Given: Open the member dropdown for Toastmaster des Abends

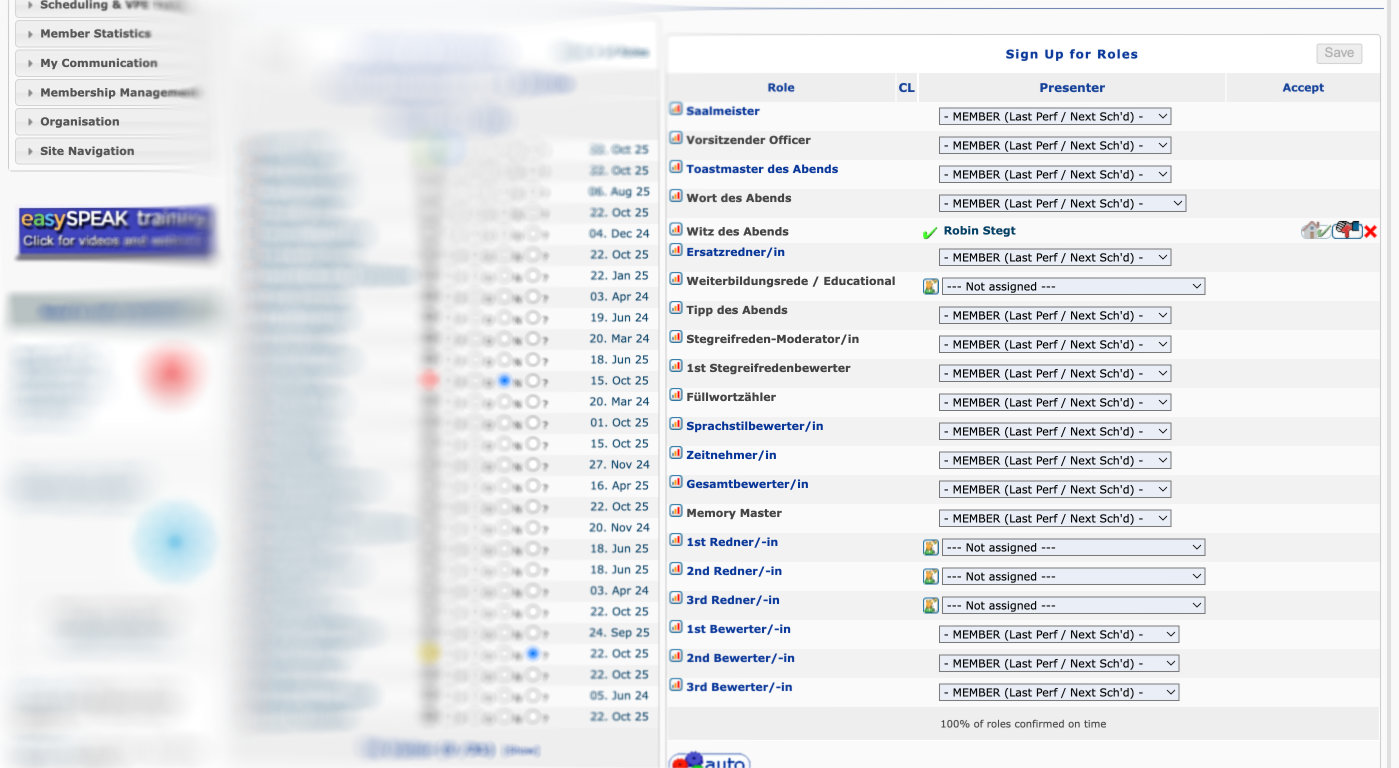Looking at the screenshot, I should coord(1054,174).
